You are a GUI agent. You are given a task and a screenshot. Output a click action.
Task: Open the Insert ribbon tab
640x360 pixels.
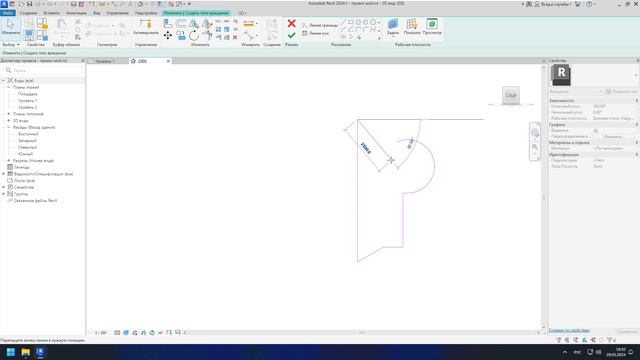click(x=51, y=13)
